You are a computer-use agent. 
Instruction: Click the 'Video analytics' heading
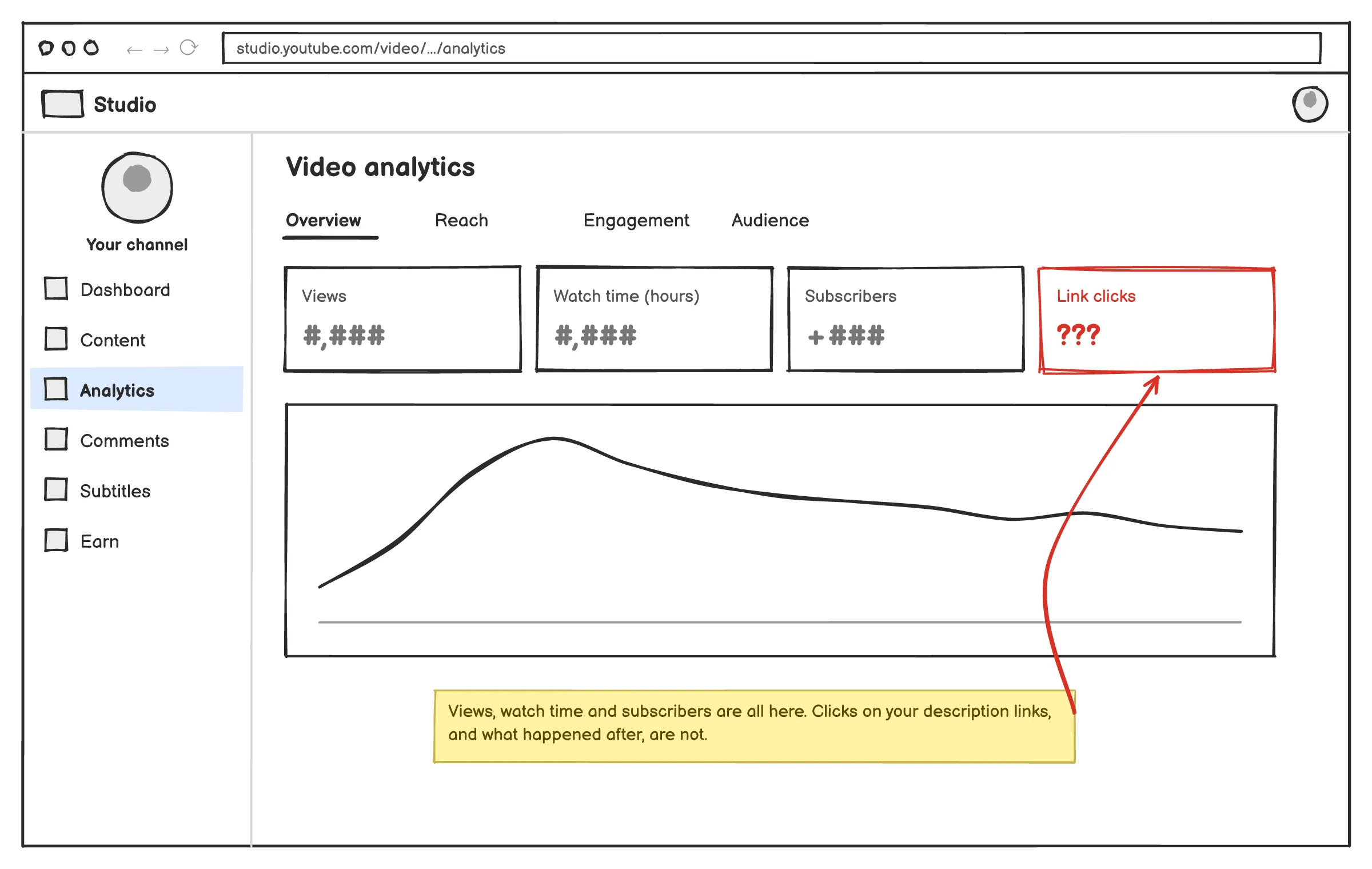(380, 167)
